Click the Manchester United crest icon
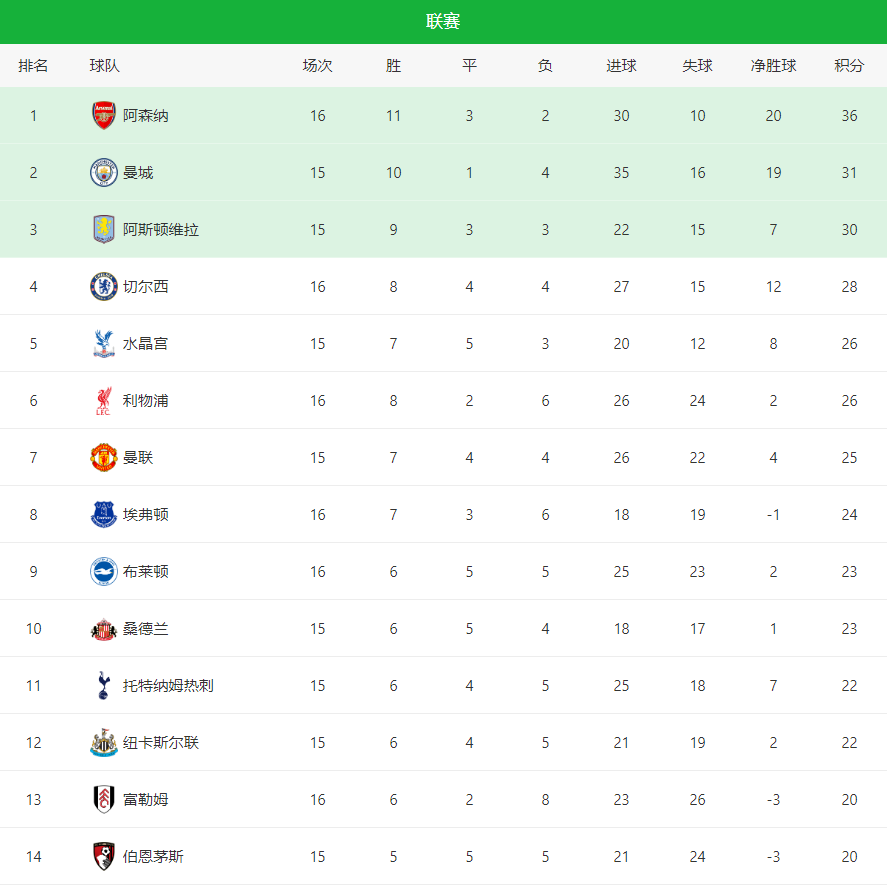Image resolution: width=887 pixels, height=886 pixels. point(104,458)
